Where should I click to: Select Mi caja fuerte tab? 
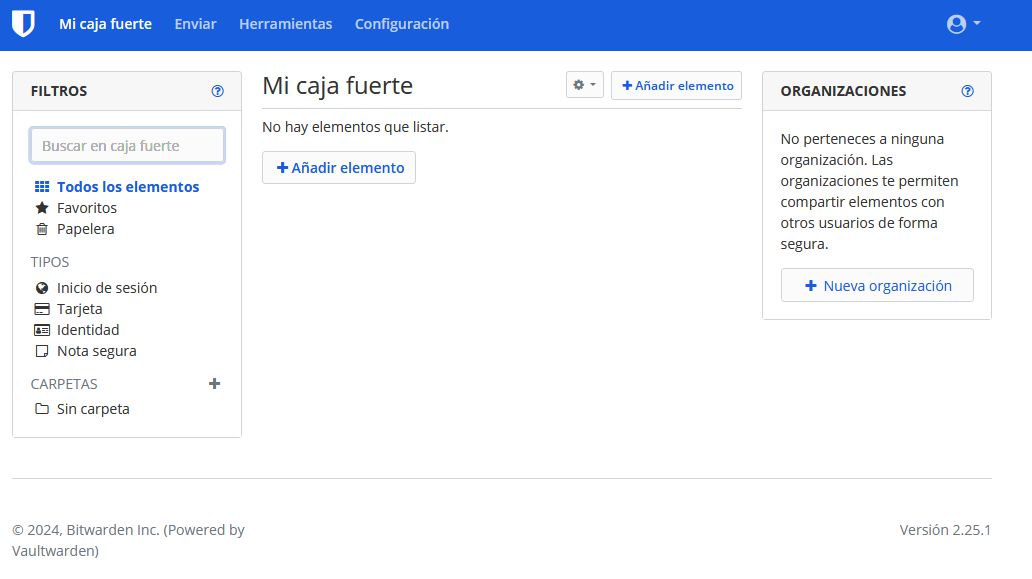pyautogui.click(x=105, y=24)
